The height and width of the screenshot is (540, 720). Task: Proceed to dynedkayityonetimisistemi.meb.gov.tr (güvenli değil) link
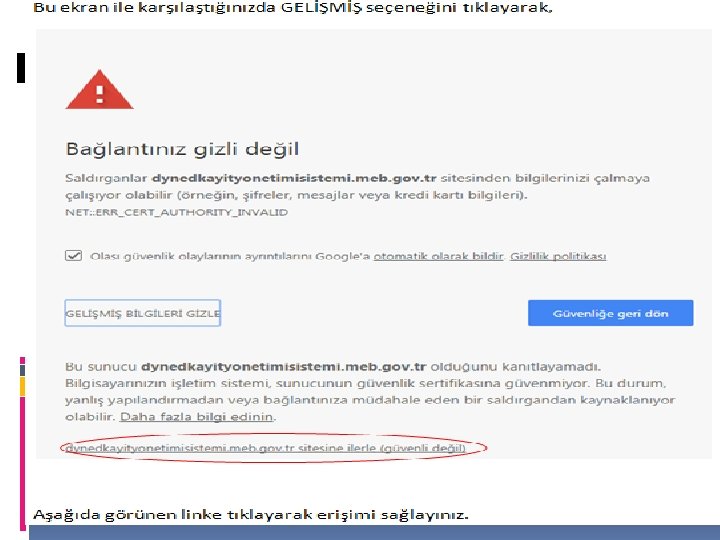pos(265,448)
